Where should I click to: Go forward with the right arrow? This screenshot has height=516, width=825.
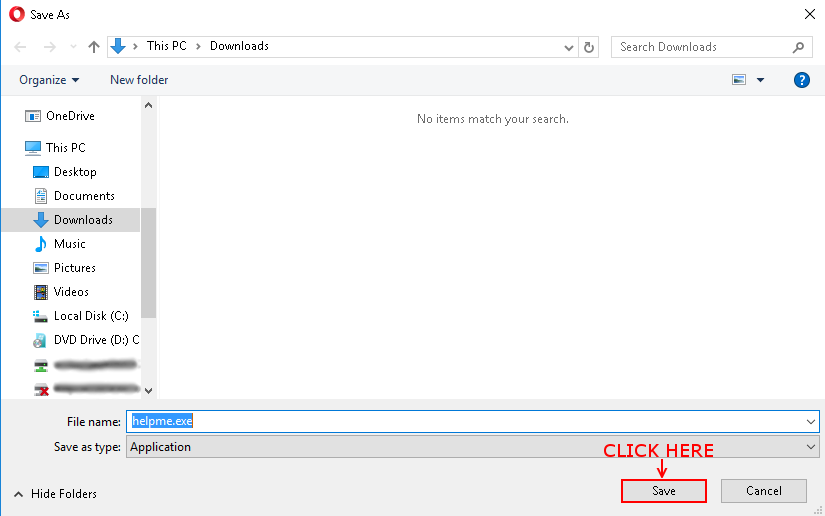49,47
